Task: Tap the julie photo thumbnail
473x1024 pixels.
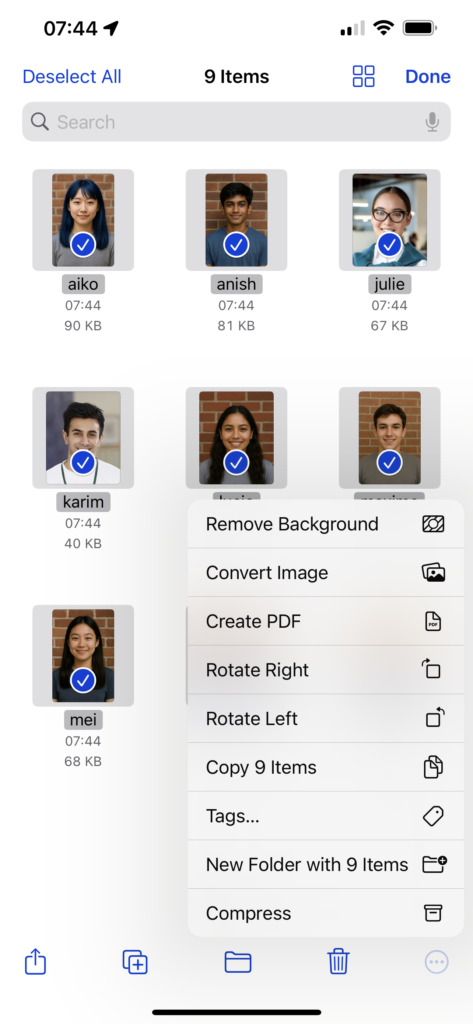Action: (x=390, y=220)
